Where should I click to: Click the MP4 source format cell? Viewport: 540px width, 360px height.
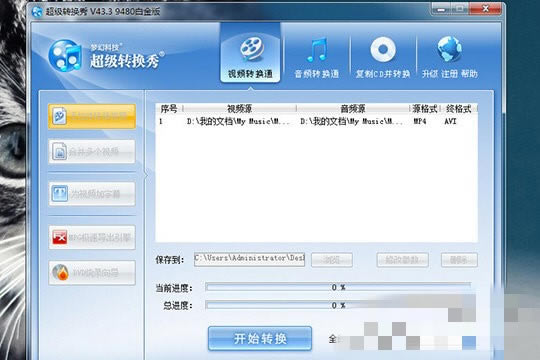(x=420, y=122)
